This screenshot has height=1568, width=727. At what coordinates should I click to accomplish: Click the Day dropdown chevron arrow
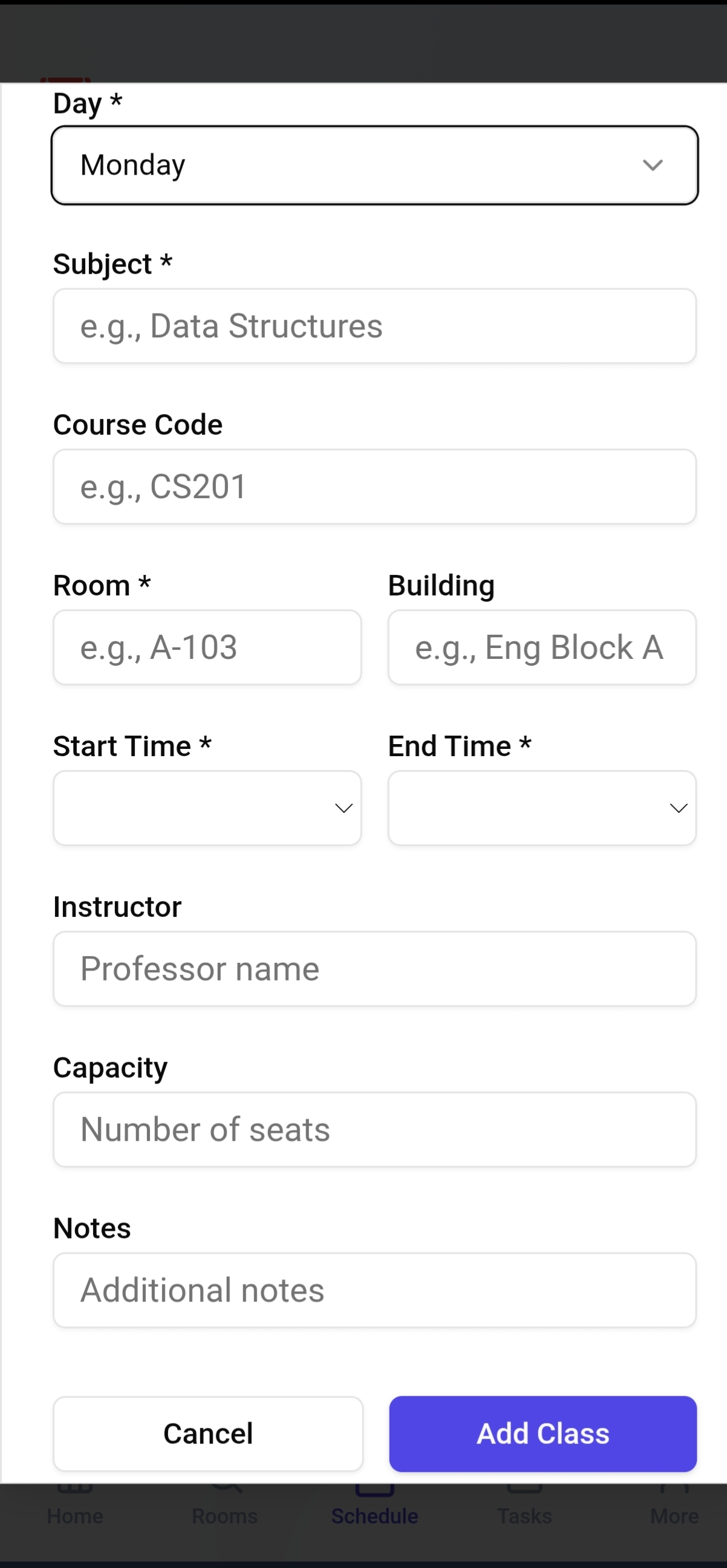coord(652,165)
